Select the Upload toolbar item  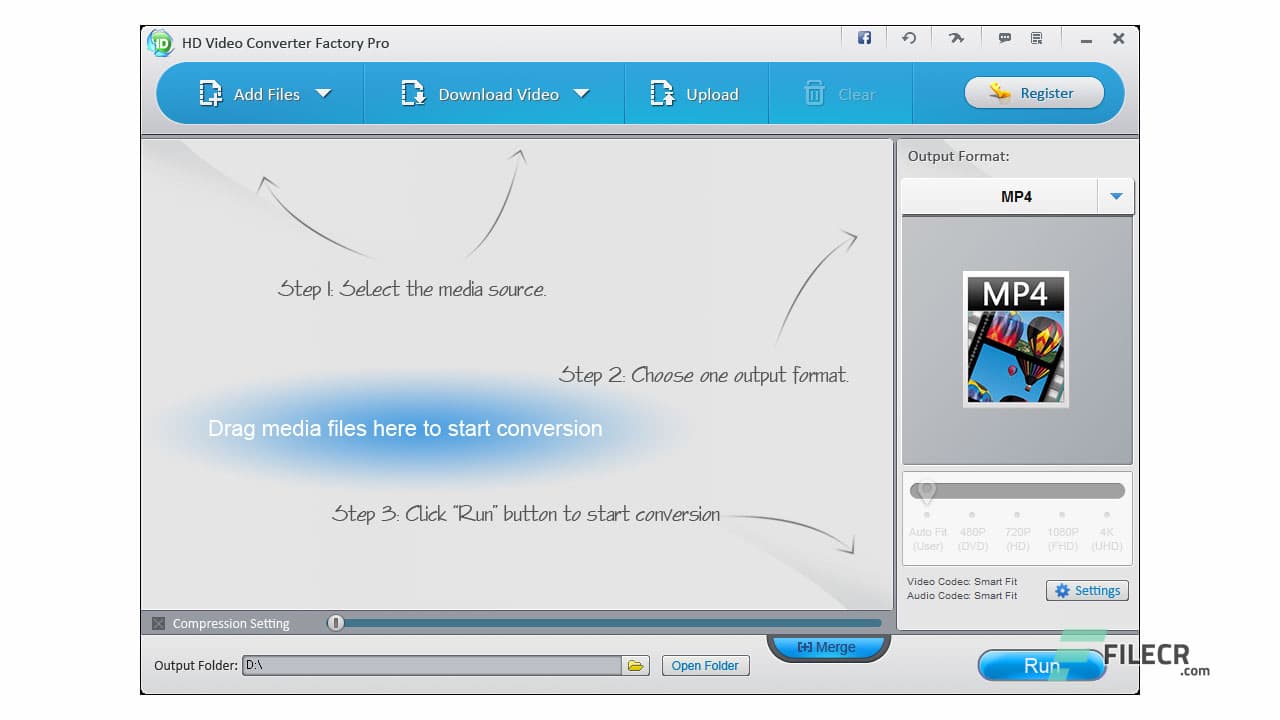696,93
